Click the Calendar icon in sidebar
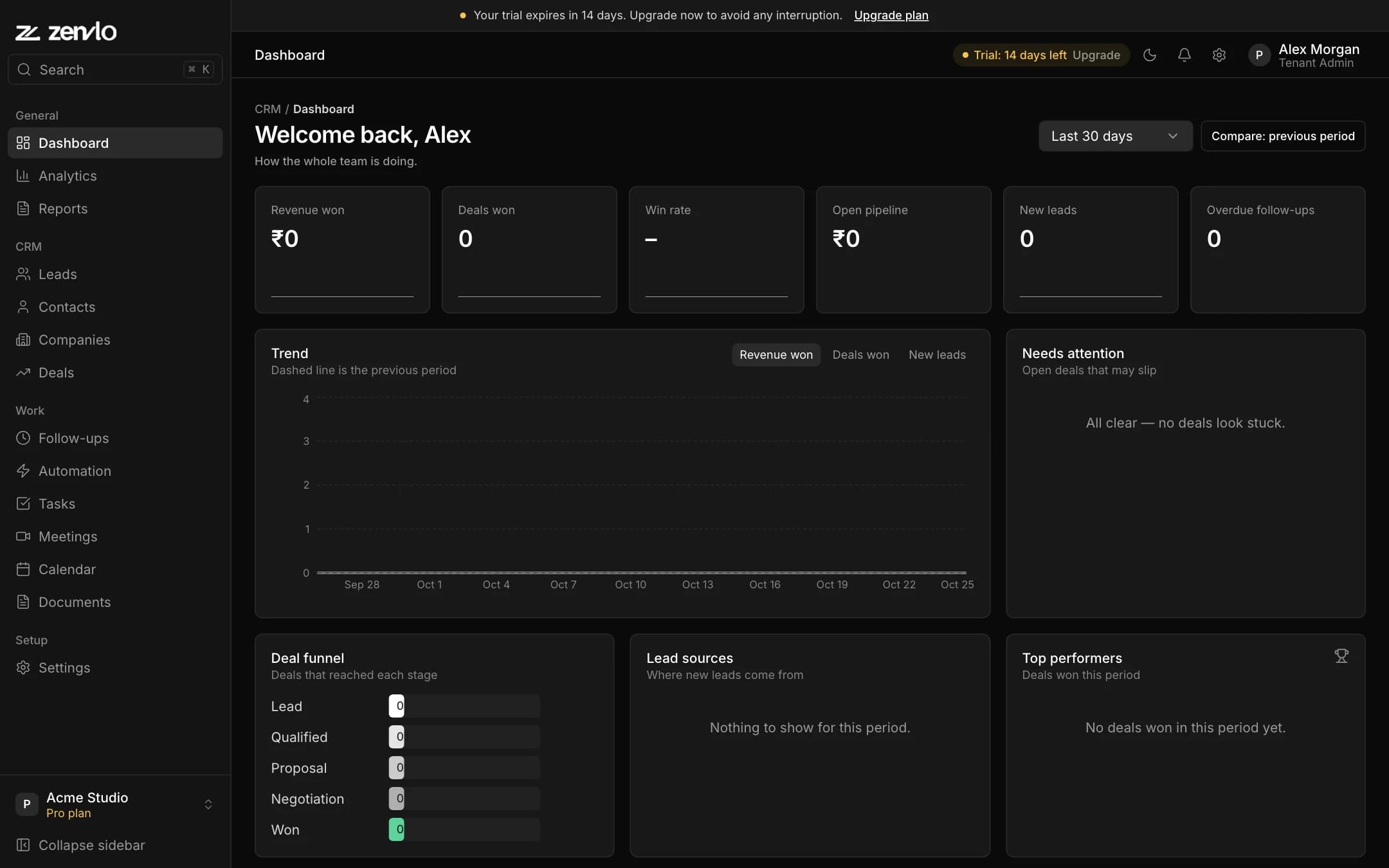Image resolution: width=1389 pixels, height=868 pixels. pos(23,569)
